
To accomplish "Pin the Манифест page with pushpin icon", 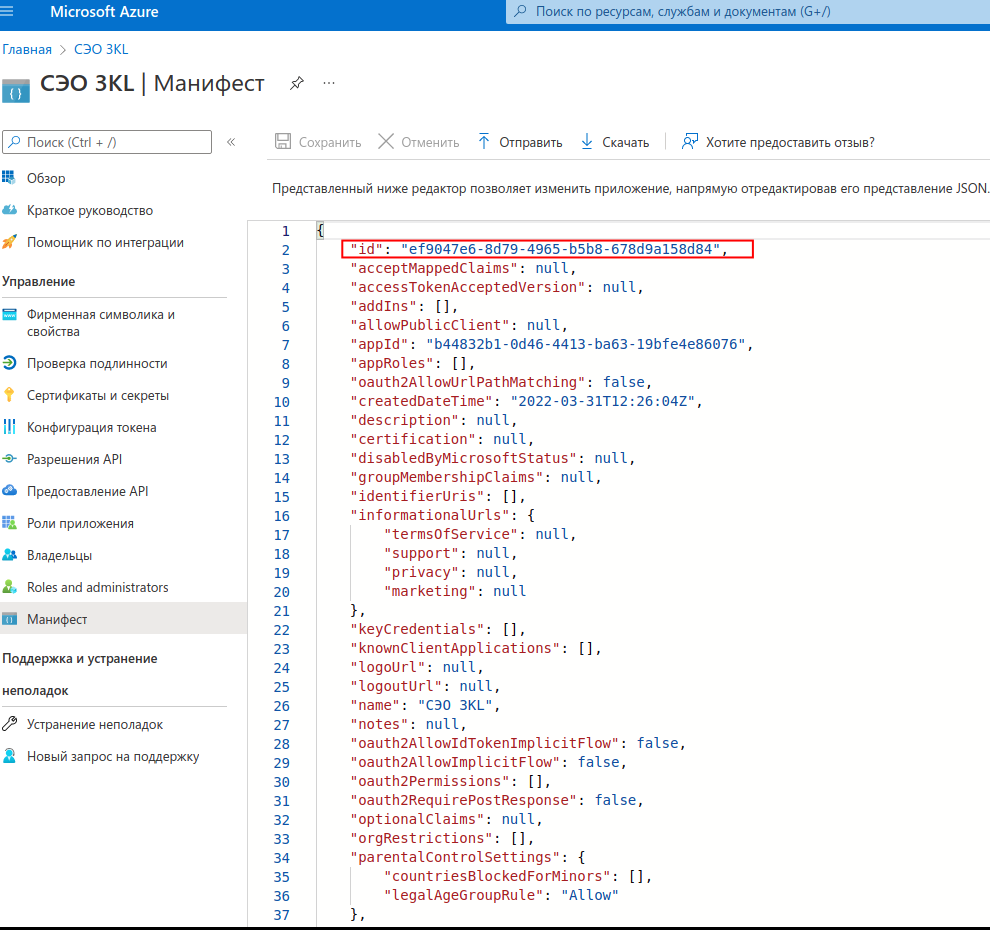I will click(x=297, y=83).
